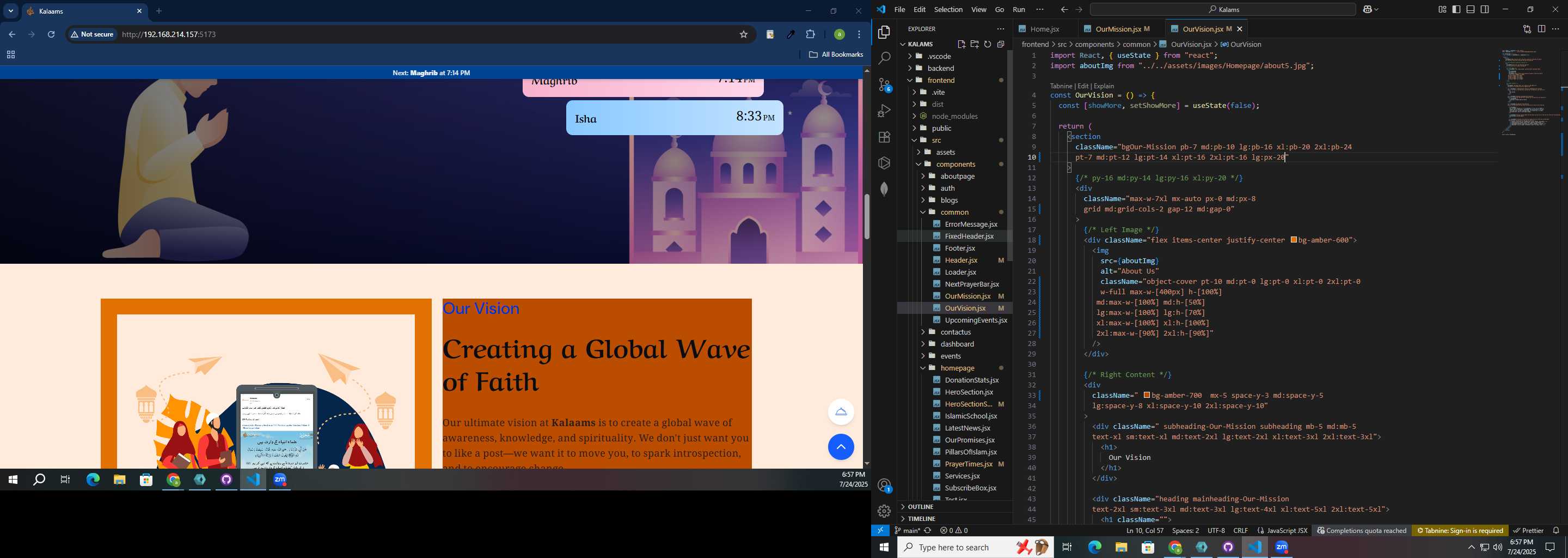Click the remote window icon in status bar
Image resolution: width=1568 pixels, height=558 pixels.
[x=880, y=530]
